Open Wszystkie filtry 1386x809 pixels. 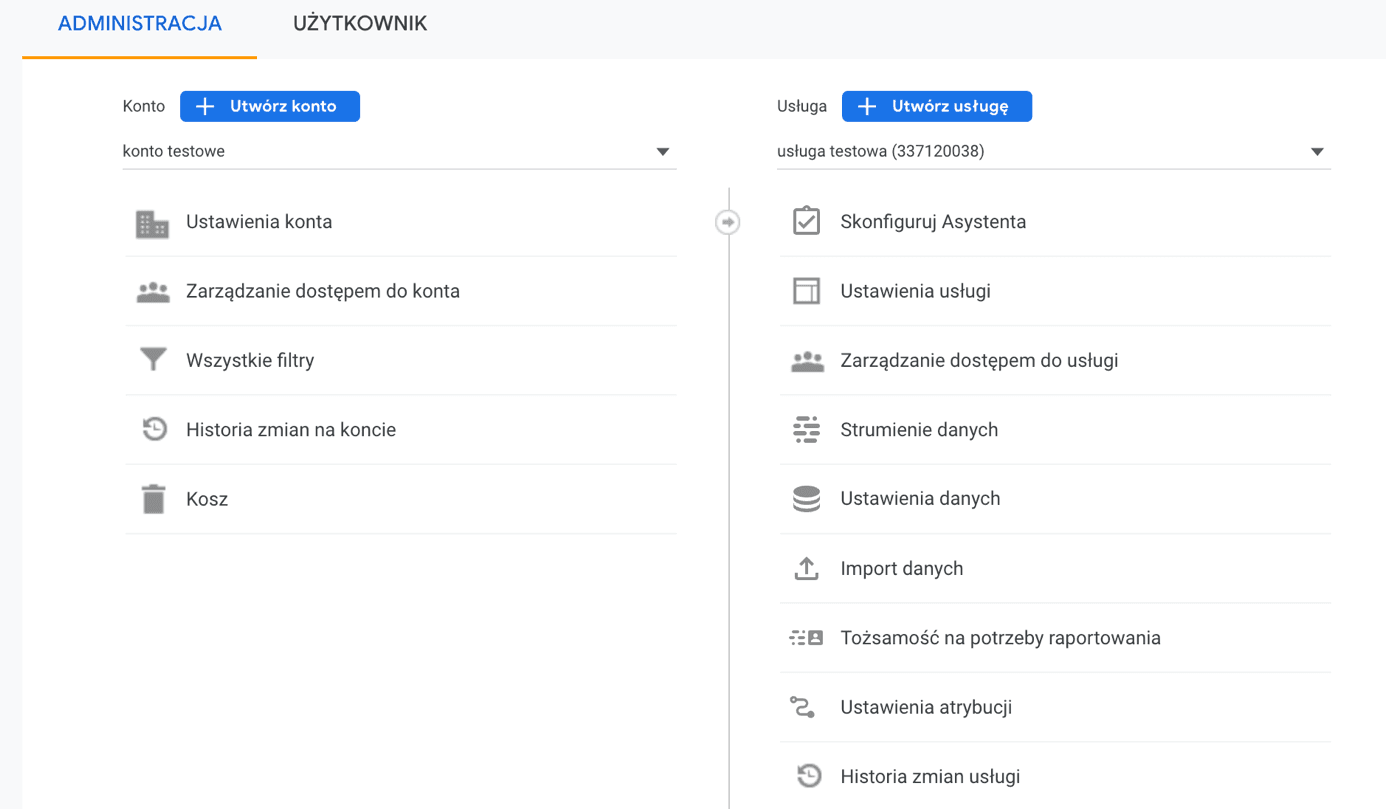pos(400,360)
